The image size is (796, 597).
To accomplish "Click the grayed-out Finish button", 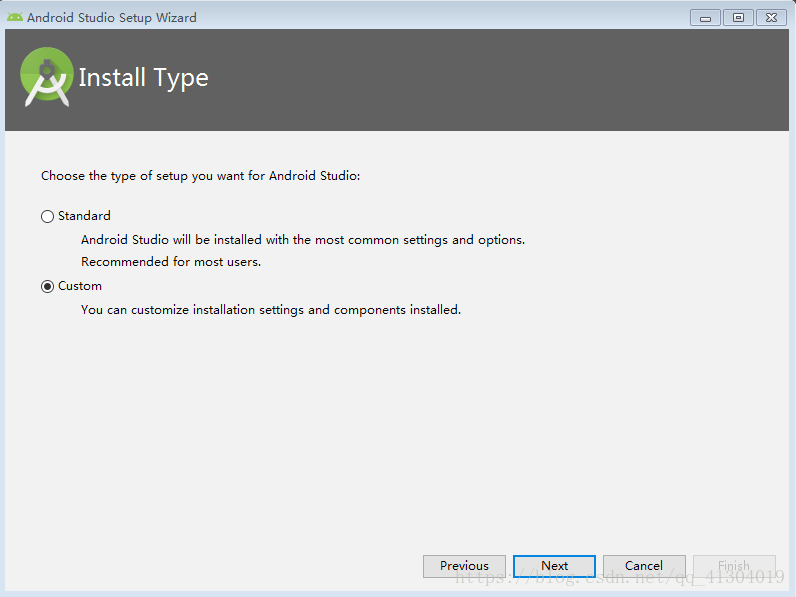I will (x=734, y=566).
